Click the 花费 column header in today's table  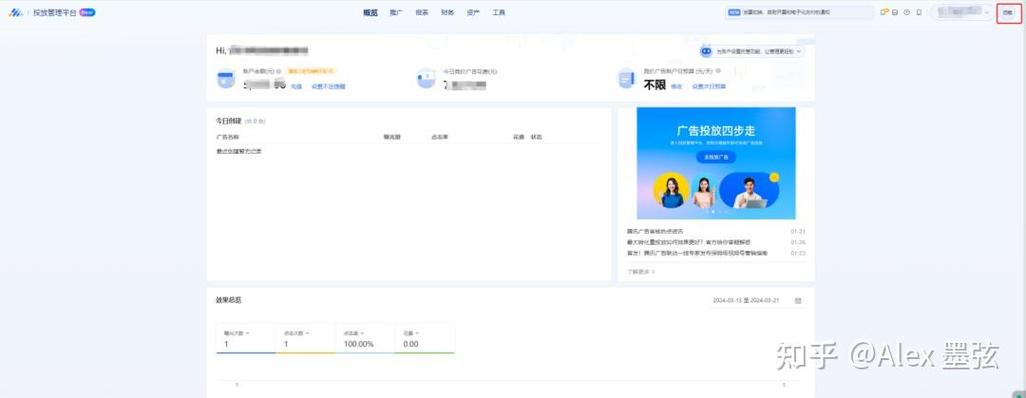click(519, 137)
